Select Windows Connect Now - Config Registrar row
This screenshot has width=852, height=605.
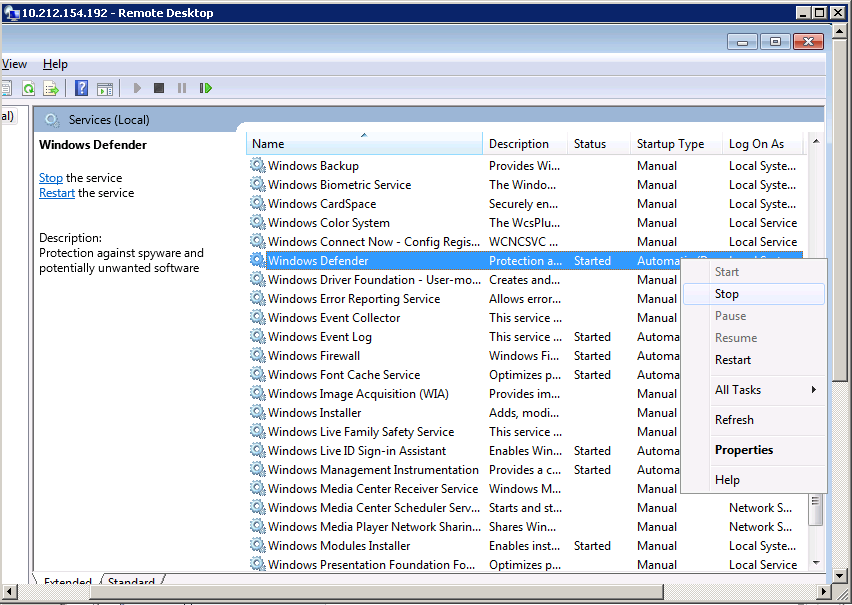(525, 241)
